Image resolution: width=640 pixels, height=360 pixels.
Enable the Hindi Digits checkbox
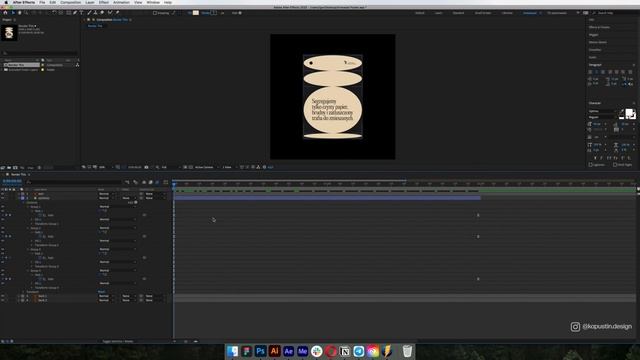click(615, 164)
